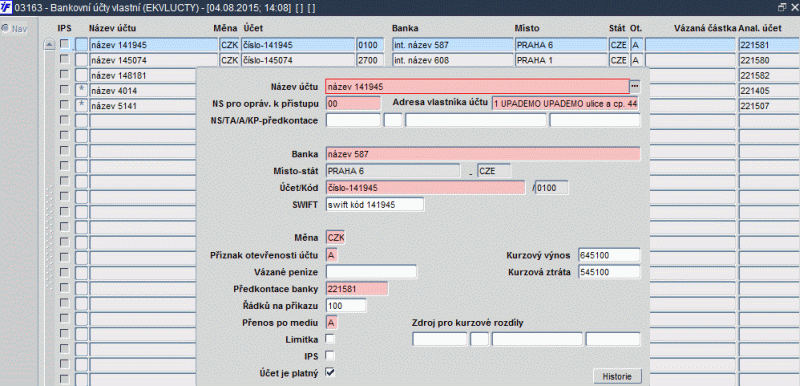Check the IPS box for row název 145074

(x=64, y=60)
